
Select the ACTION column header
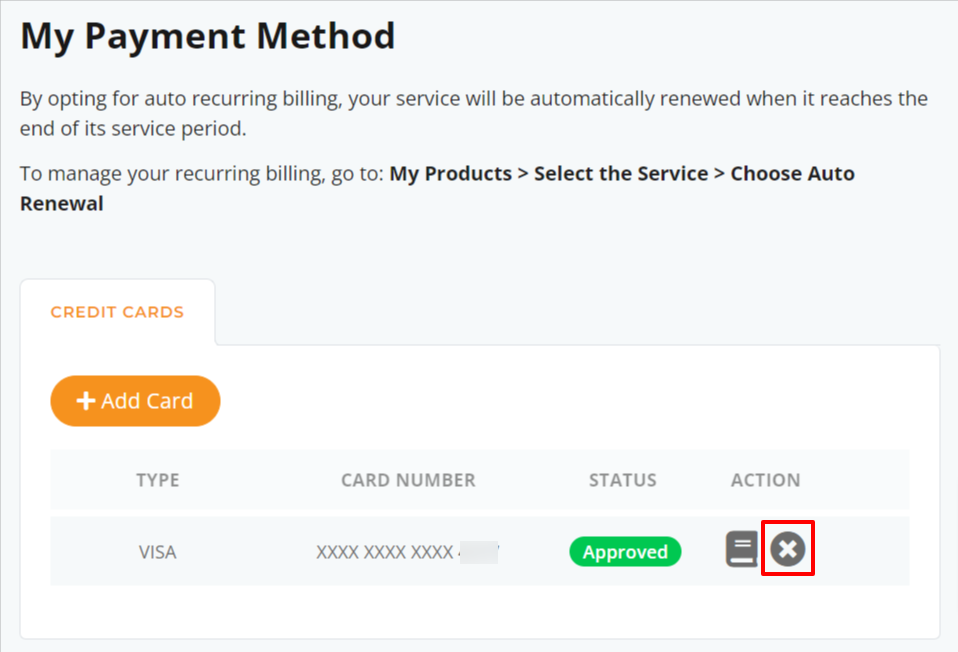[x=766, y=480]
